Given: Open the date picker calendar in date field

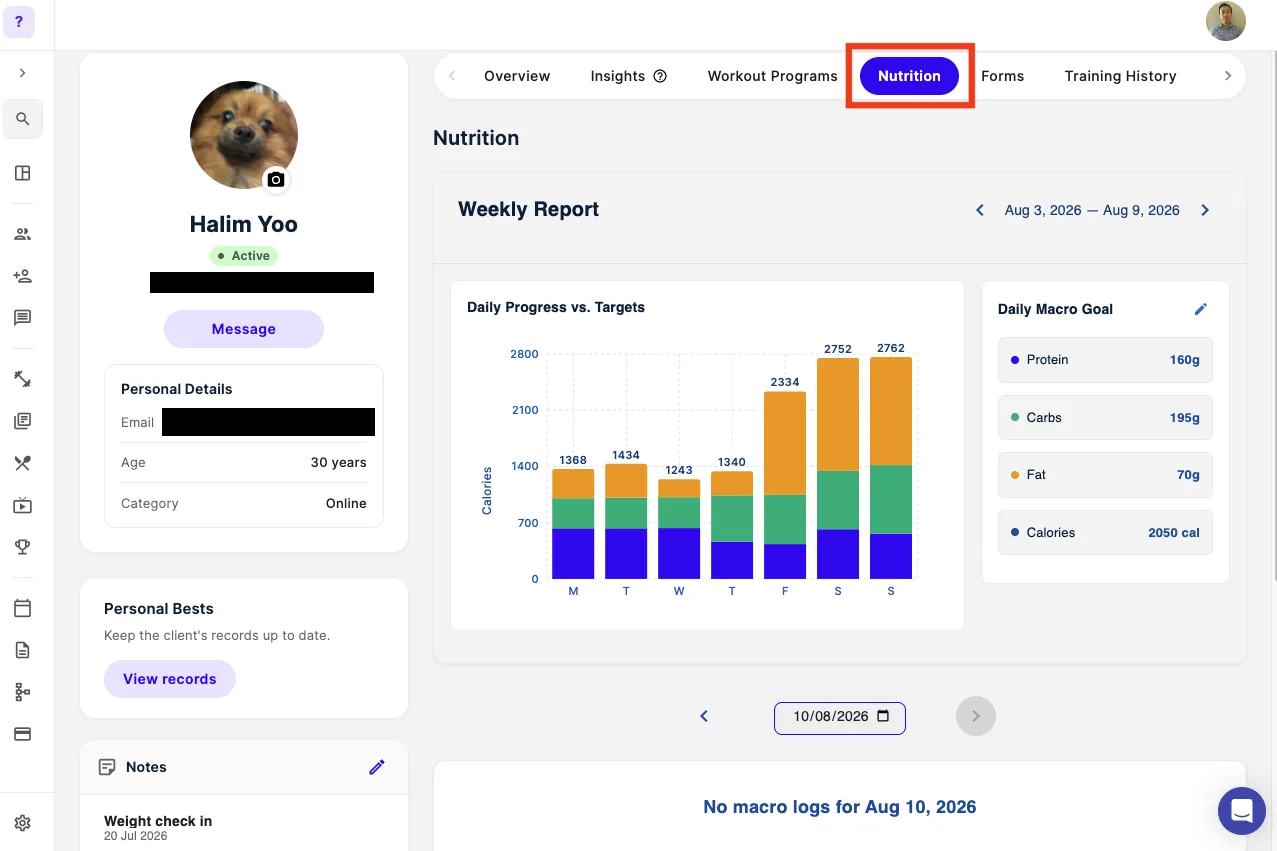Looking at the screenshot, I should pos(883,716).
